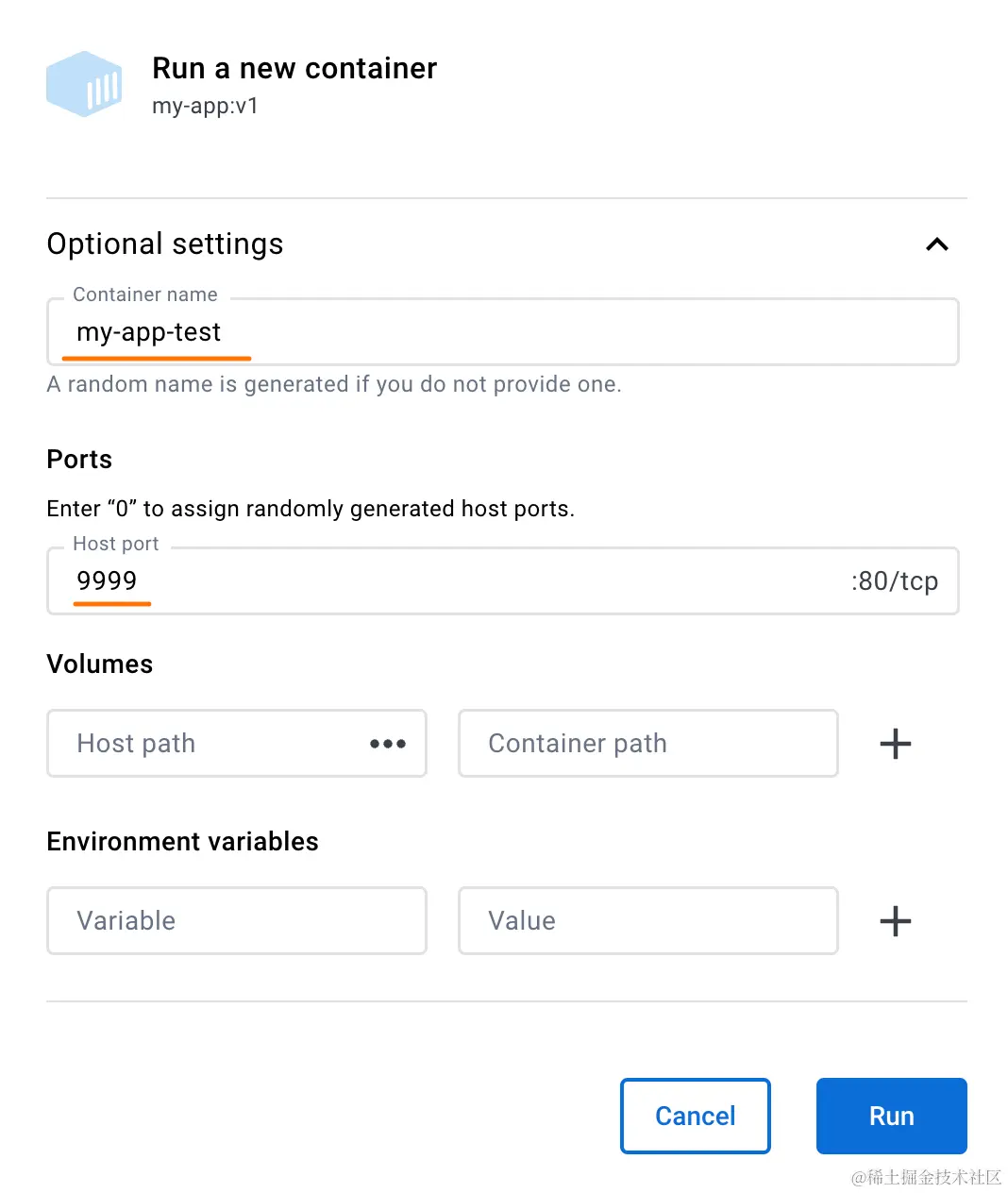The width and height of the screenshot is (1008, 1193).
Task: Click the Variable name field
Action: point(237,921)
